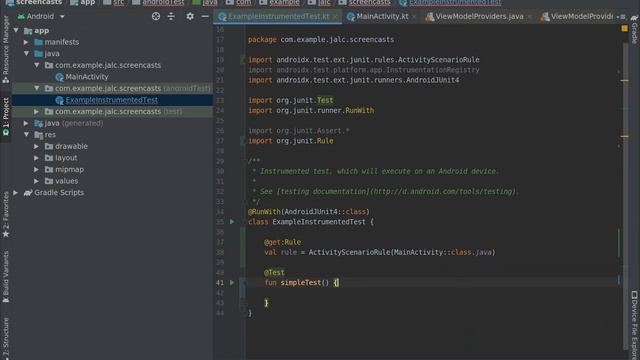Image resolution: width=640 pixels, height=360 pixels.
Task: Expand the mipmap folder
Action: tap(37, 169)
